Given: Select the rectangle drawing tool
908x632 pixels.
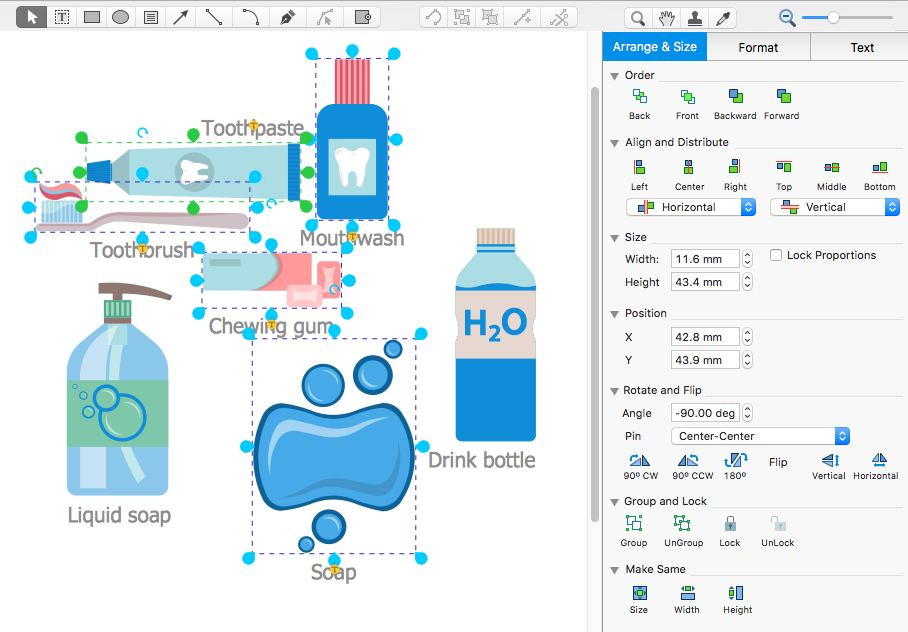Looking at the screenshot, I should (90, 17).
